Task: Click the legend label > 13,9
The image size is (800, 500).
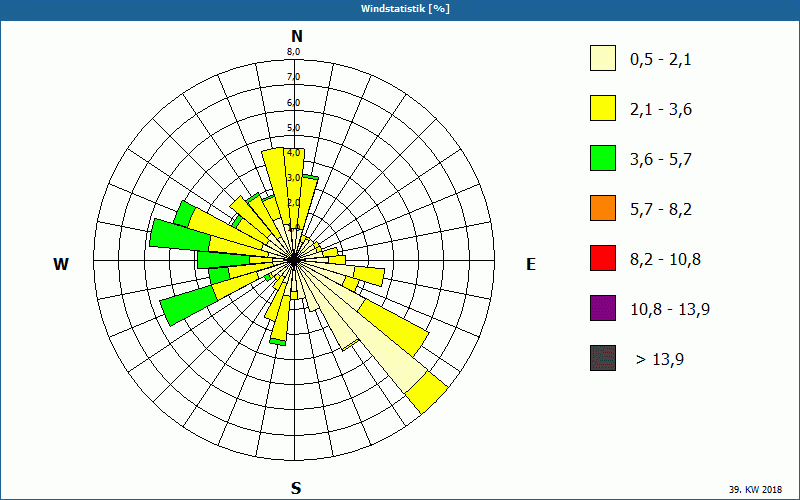Action: 660,360
